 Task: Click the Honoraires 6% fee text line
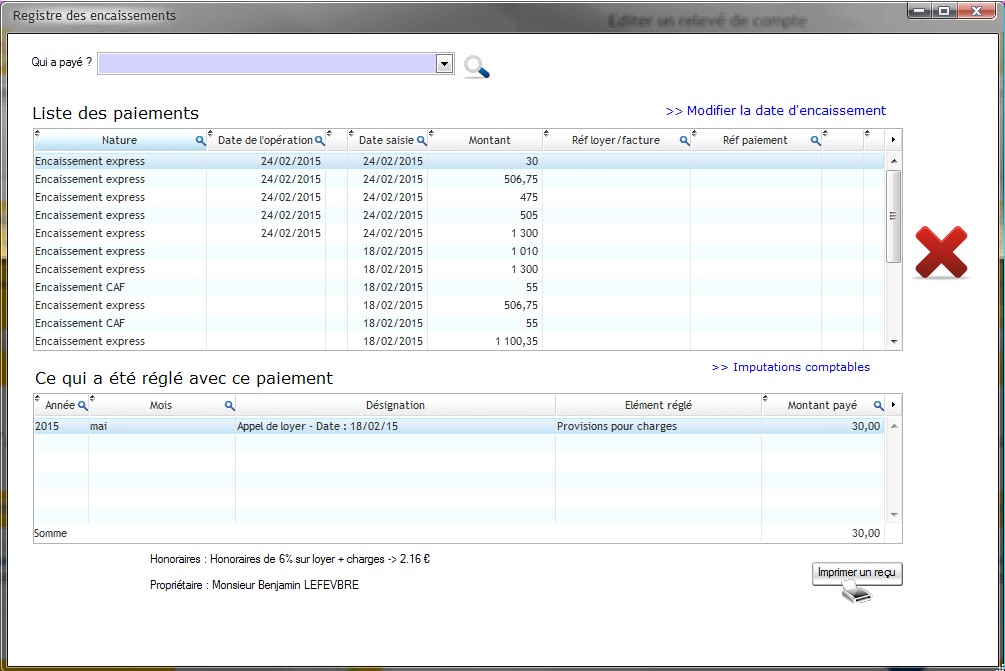tap(290, 559)
